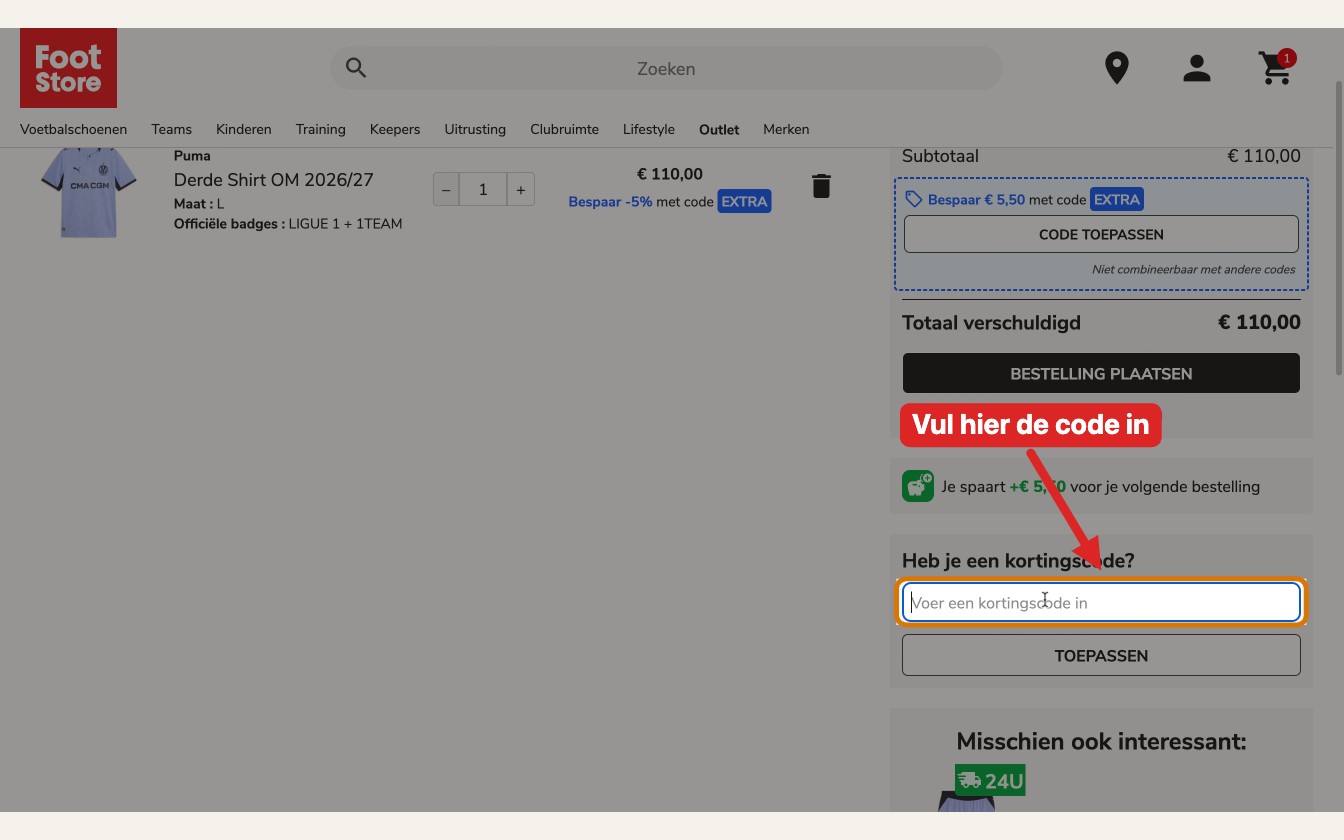This screenshot has height=840, width=1344.
Task: Click the Derde Shirt OM 2026/27 title
Action: point(273,180)
